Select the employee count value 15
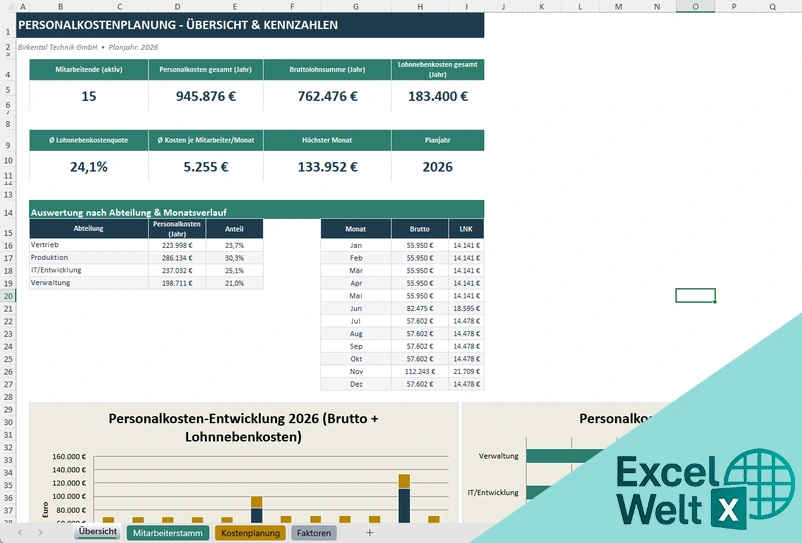 [x=88, y=96]
